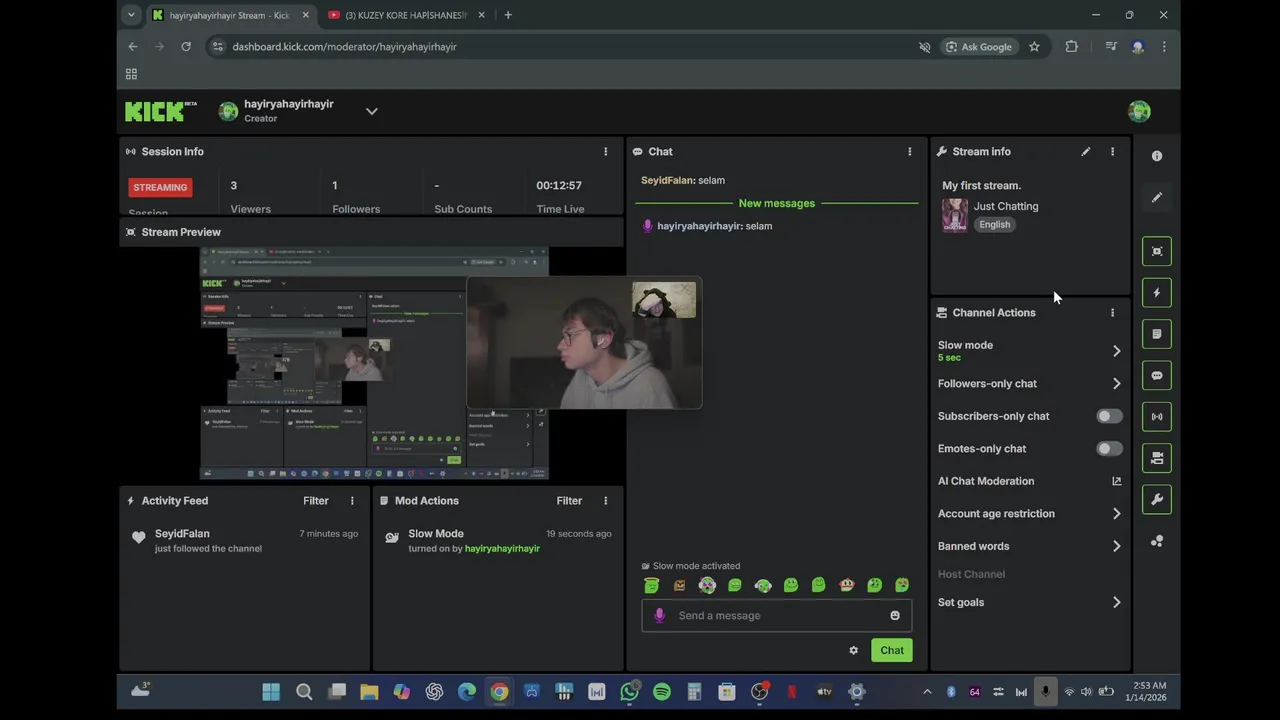This screenshot has width=1280, height=720.
Task: Open chat settings gear icon
Action: [x=853, y=650]
